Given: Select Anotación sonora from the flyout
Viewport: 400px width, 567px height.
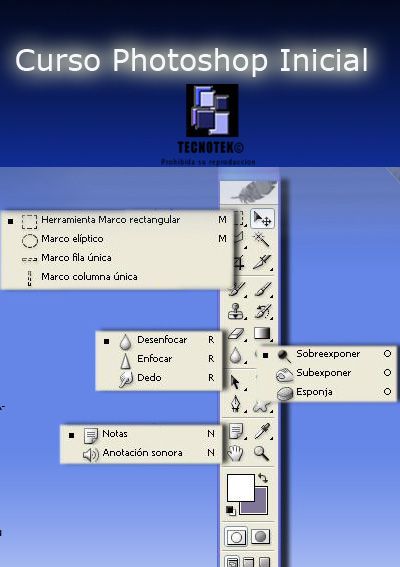Looking at the screenshot, I should [x=141, y=453].
